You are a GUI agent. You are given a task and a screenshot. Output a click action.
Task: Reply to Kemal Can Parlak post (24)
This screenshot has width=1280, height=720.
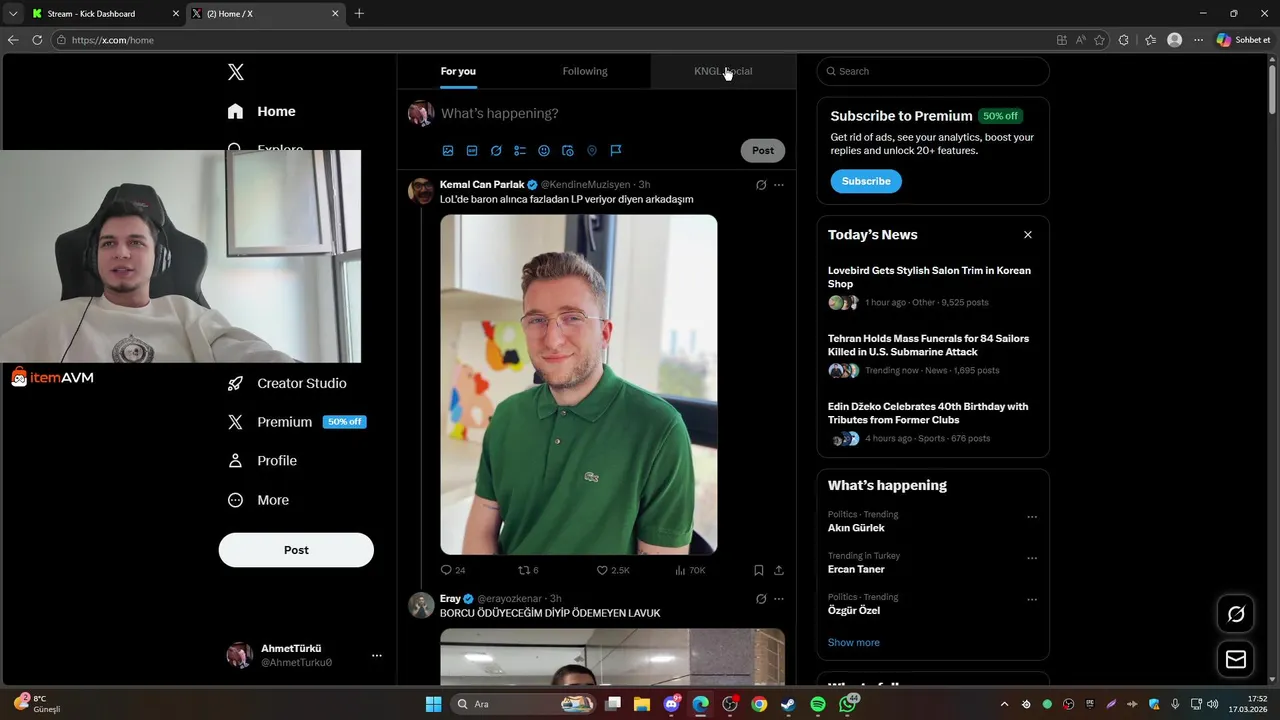click(453, 570)
